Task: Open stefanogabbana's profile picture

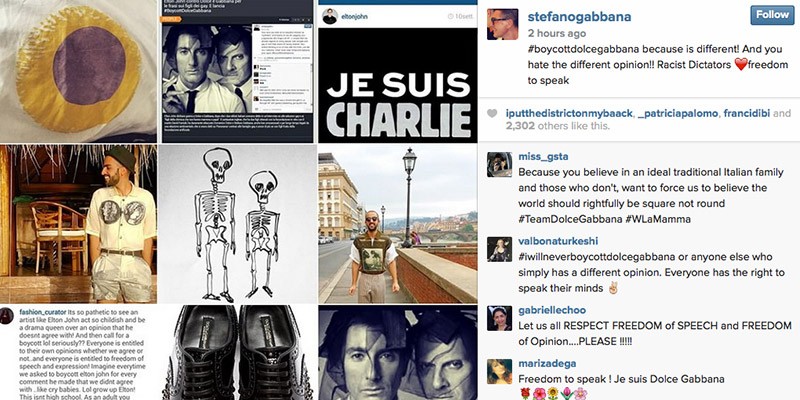Action: coord(503,24)
